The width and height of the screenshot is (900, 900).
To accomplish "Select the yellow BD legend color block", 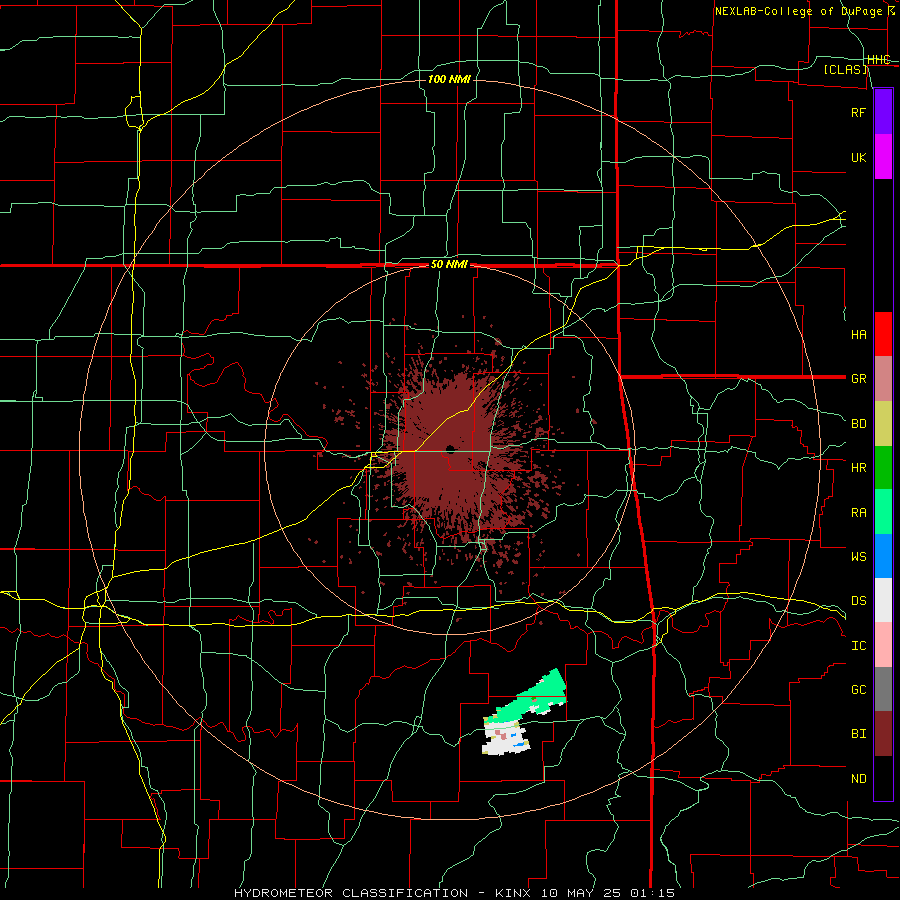I will 883,424.
